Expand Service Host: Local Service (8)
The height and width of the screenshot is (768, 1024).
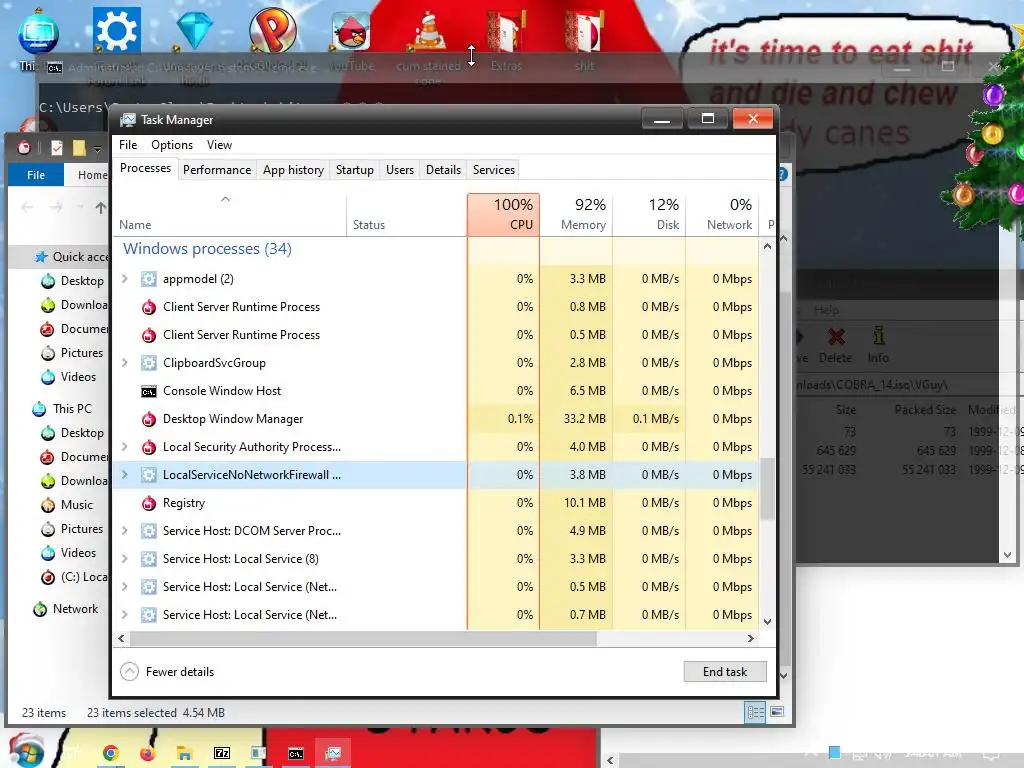tap(125, 559)
